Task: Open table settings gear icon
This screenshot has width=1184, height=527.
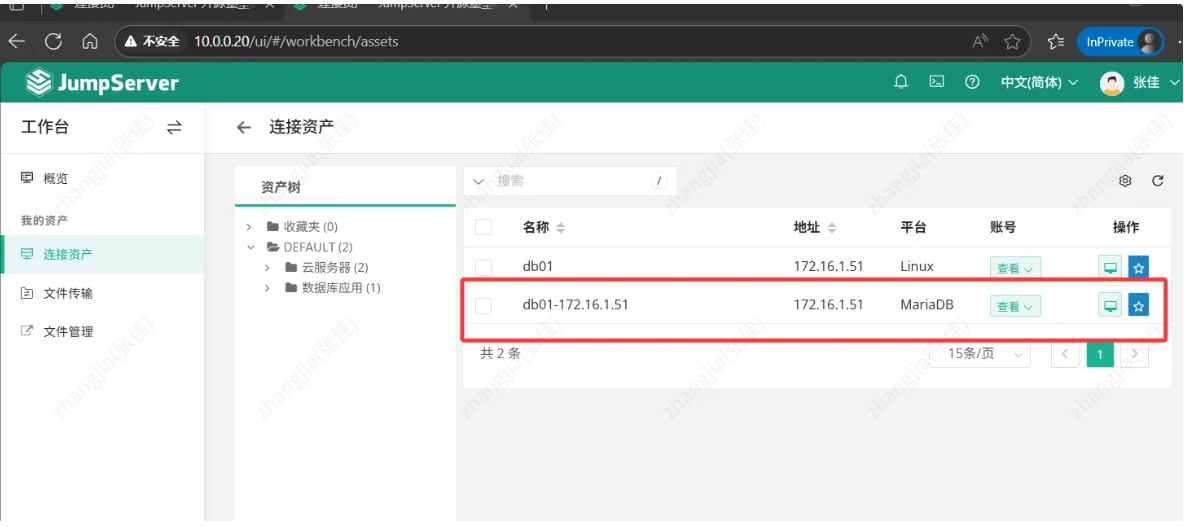Action: tap(1125, 180)
